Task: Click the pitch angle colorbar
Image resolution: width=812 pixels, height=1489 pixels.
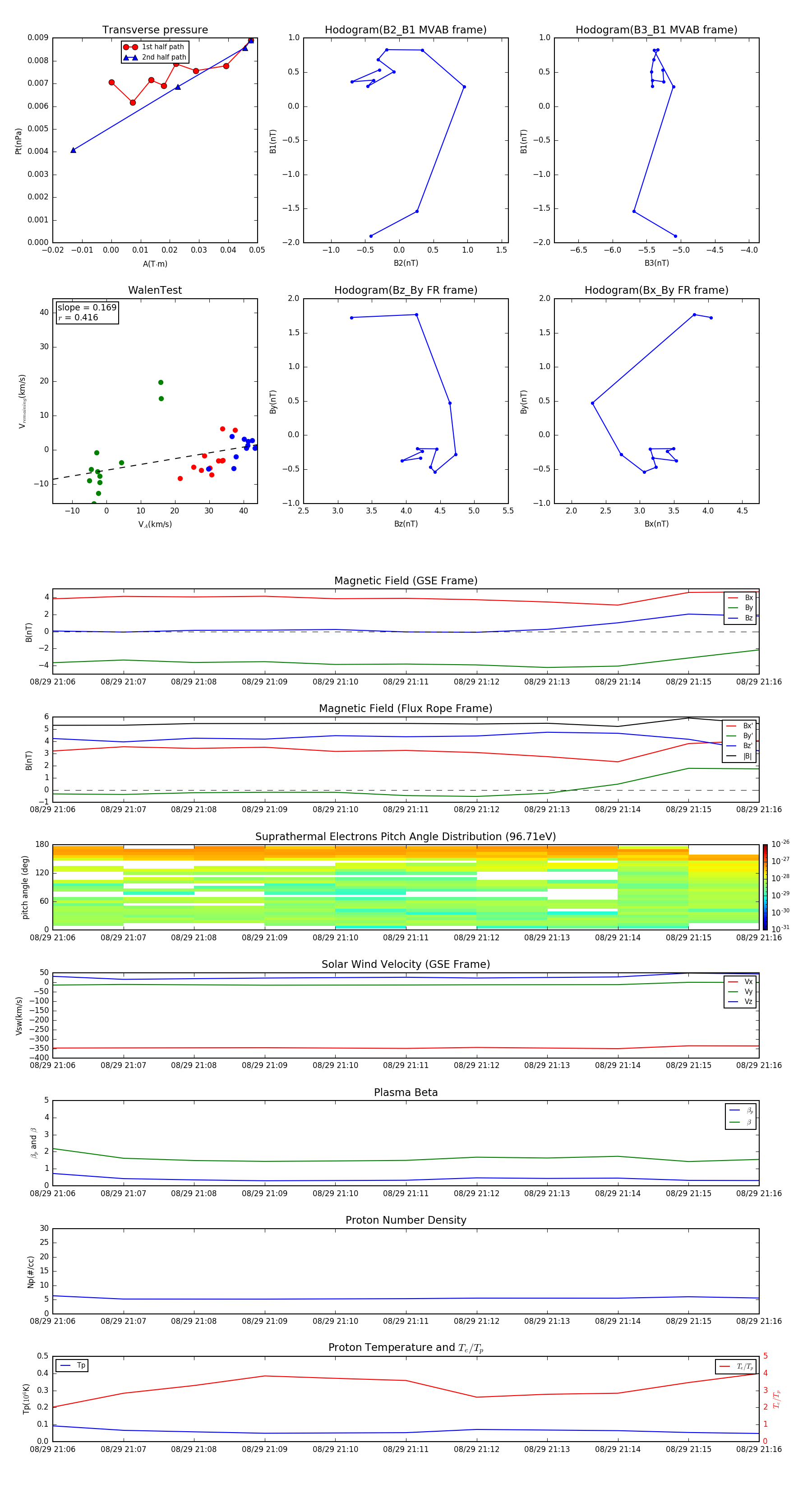Action: coord(765,887)
